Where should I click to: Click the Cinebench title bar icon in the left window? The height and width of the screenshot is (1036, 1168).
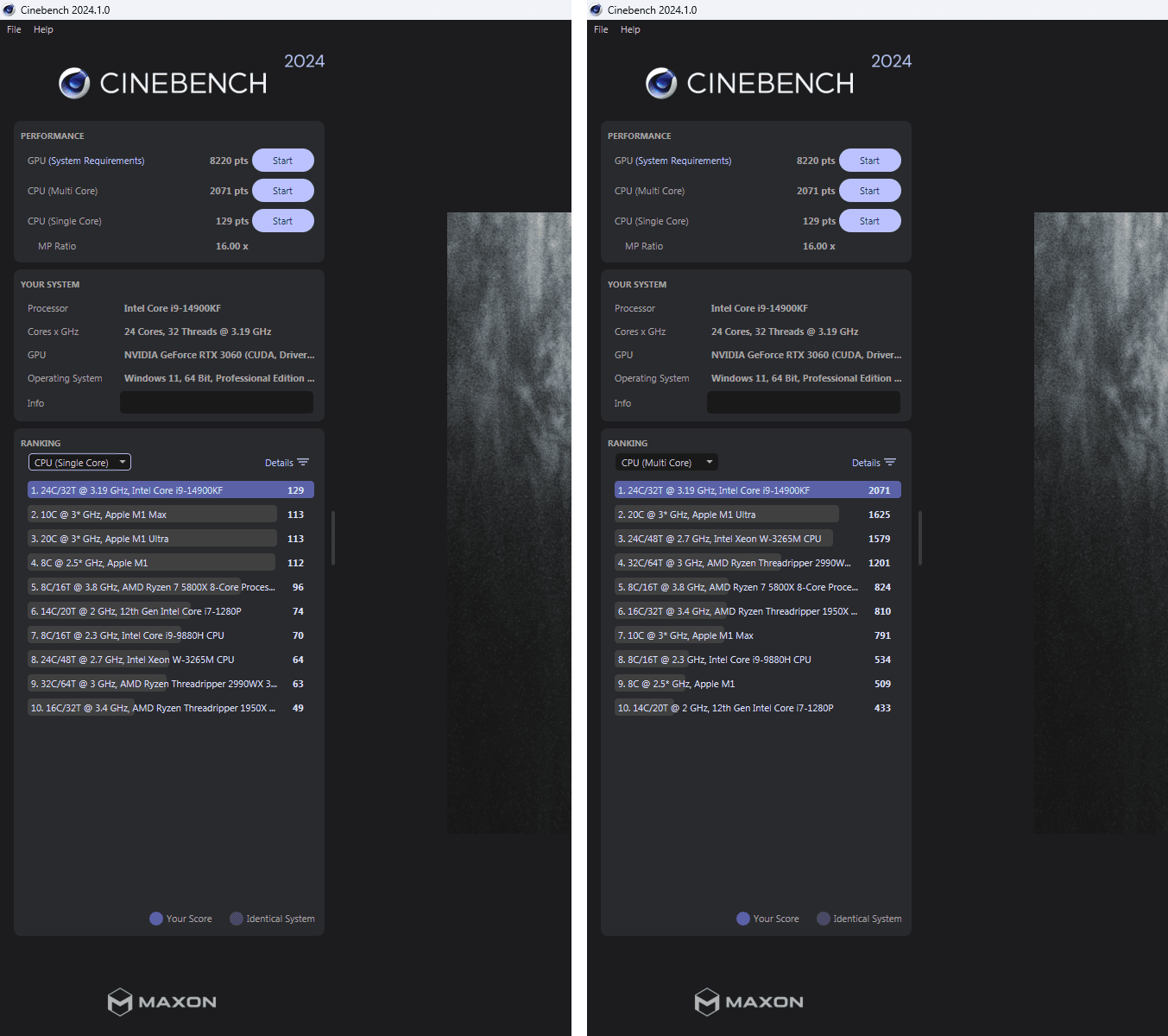pyautogui.click(x=9, y=9)
